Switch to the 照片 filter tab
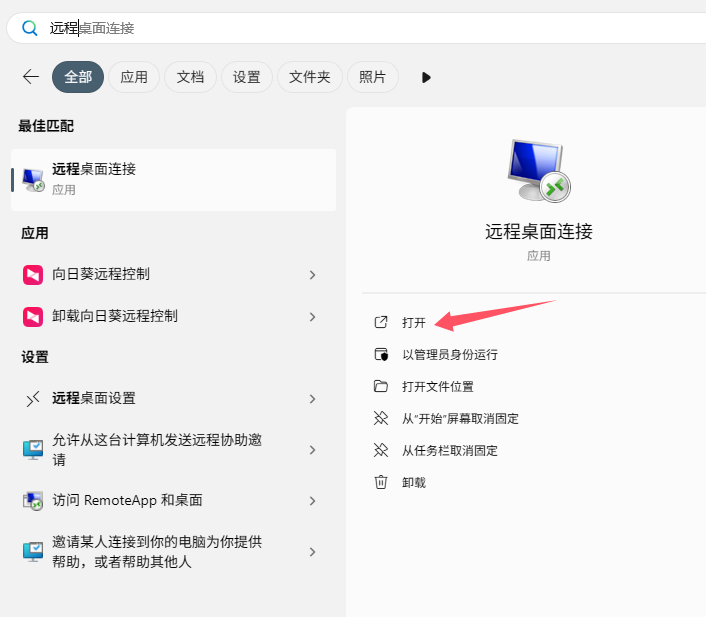Image resolution: width=706 pixels, height=617 pixels. (372, 77)
